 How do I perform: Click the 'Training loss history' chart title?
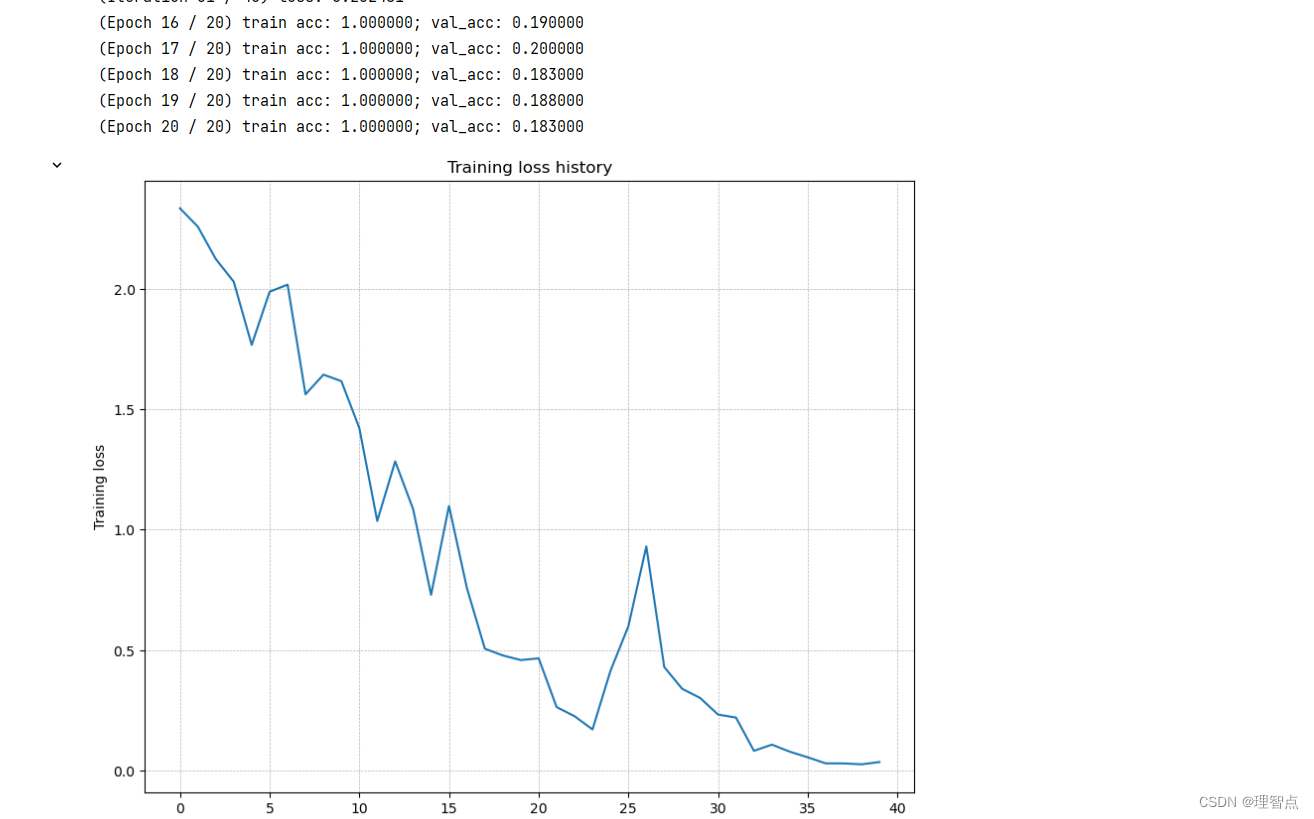[x=529, y=167]
